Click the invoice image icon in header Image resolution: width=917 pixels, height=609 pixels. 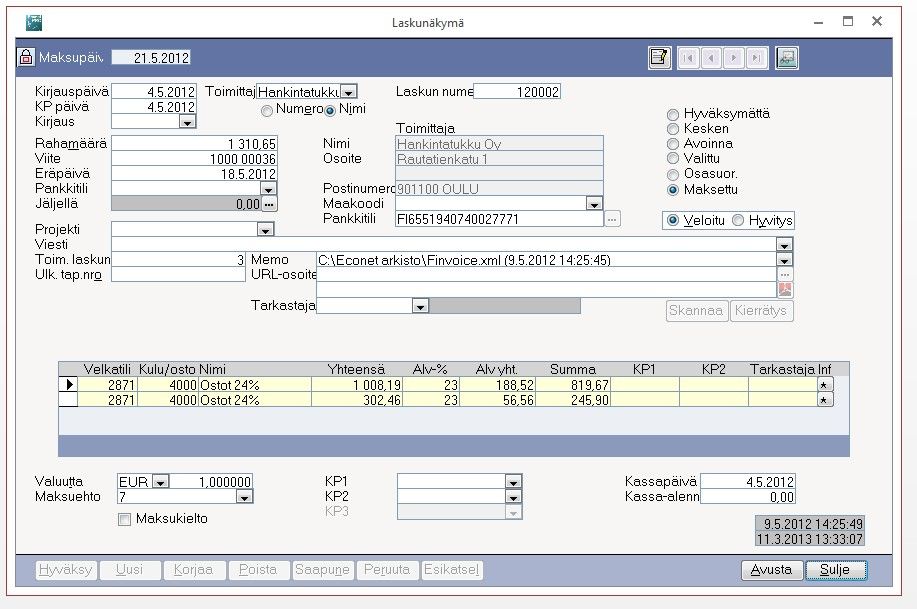click(787, 58)
